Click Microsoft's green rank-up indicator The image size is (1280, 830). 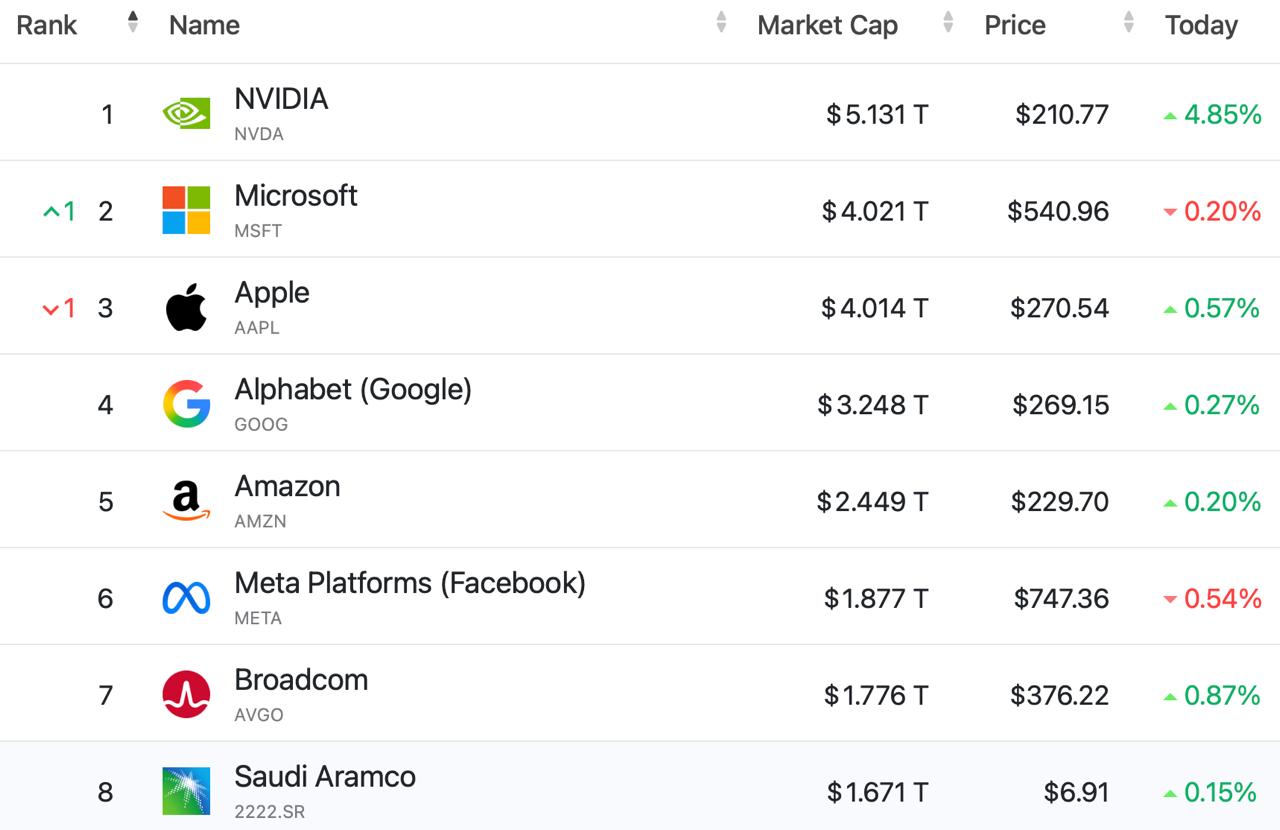coord(59,211)
